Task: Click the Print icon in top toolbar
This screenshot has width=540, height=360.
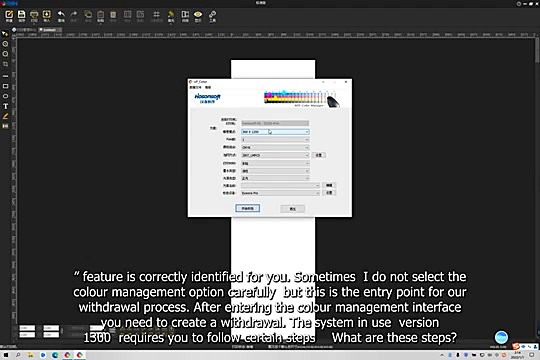Action: click(x=34, y=16)
